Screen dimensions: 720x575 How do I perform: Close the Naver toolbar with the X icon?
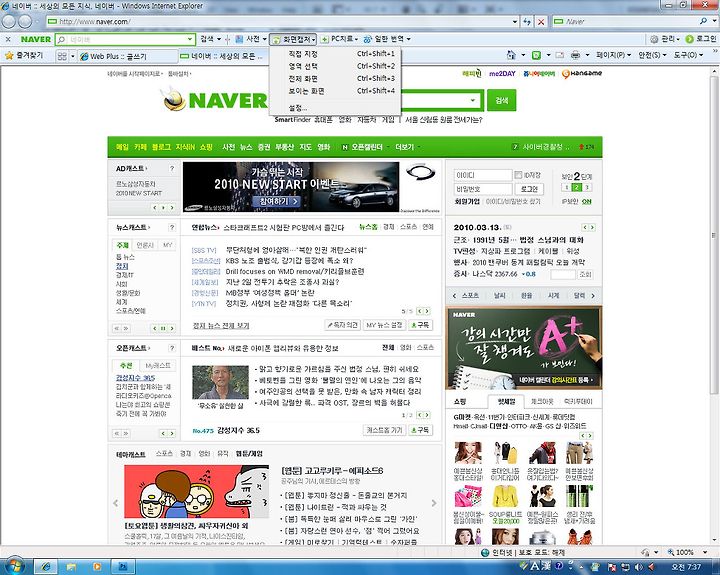point(9,39)
